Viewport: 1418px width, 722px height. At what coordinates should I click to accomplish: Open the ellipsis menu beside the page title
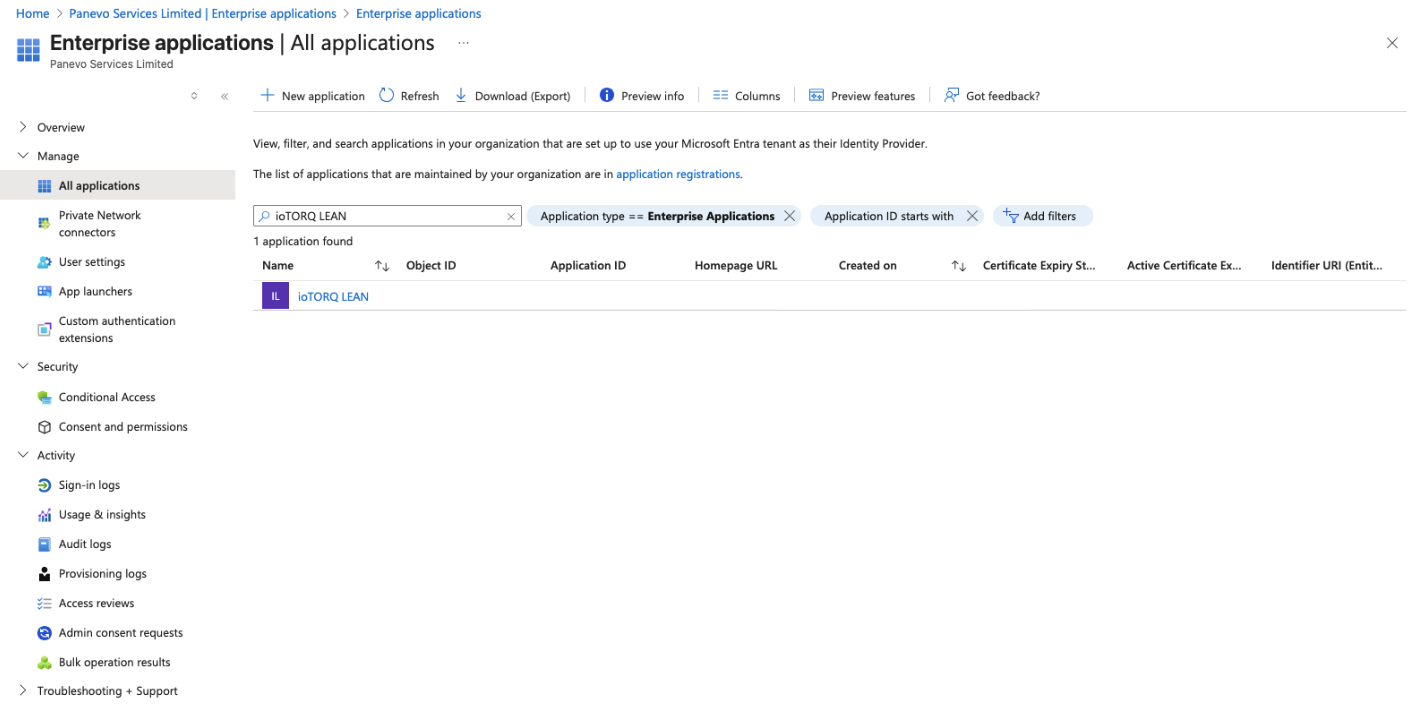tap(463, 43)
